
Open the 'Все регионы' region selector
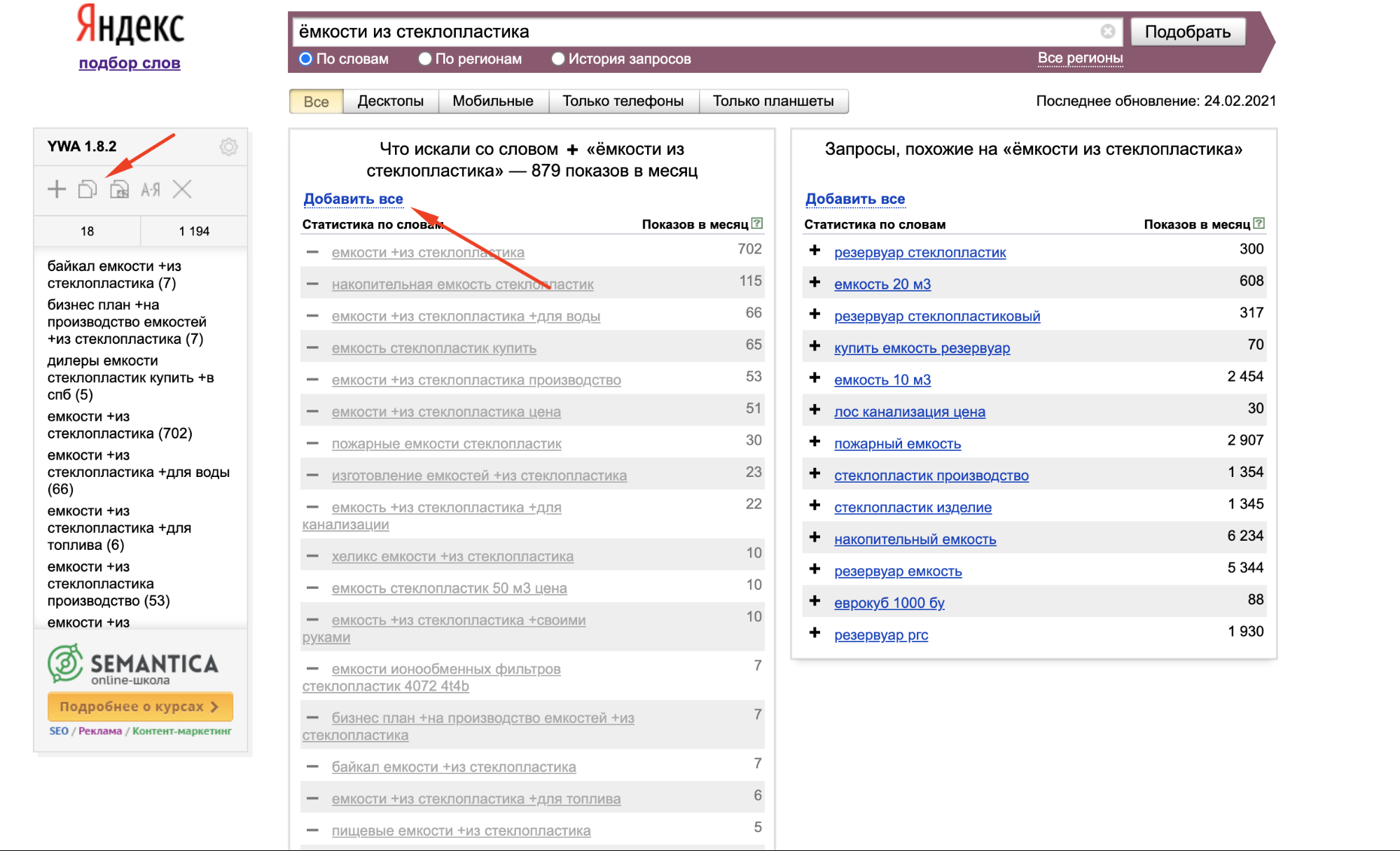point(1080,58)
